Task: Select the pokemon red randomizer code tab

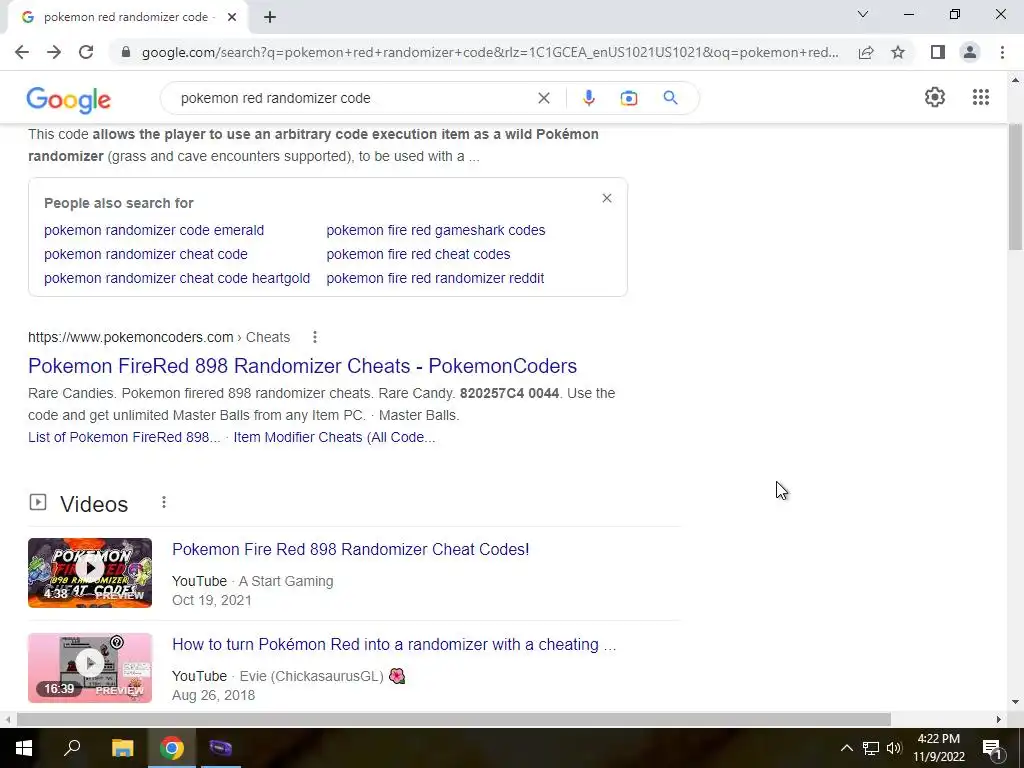Action: (127, 18)
